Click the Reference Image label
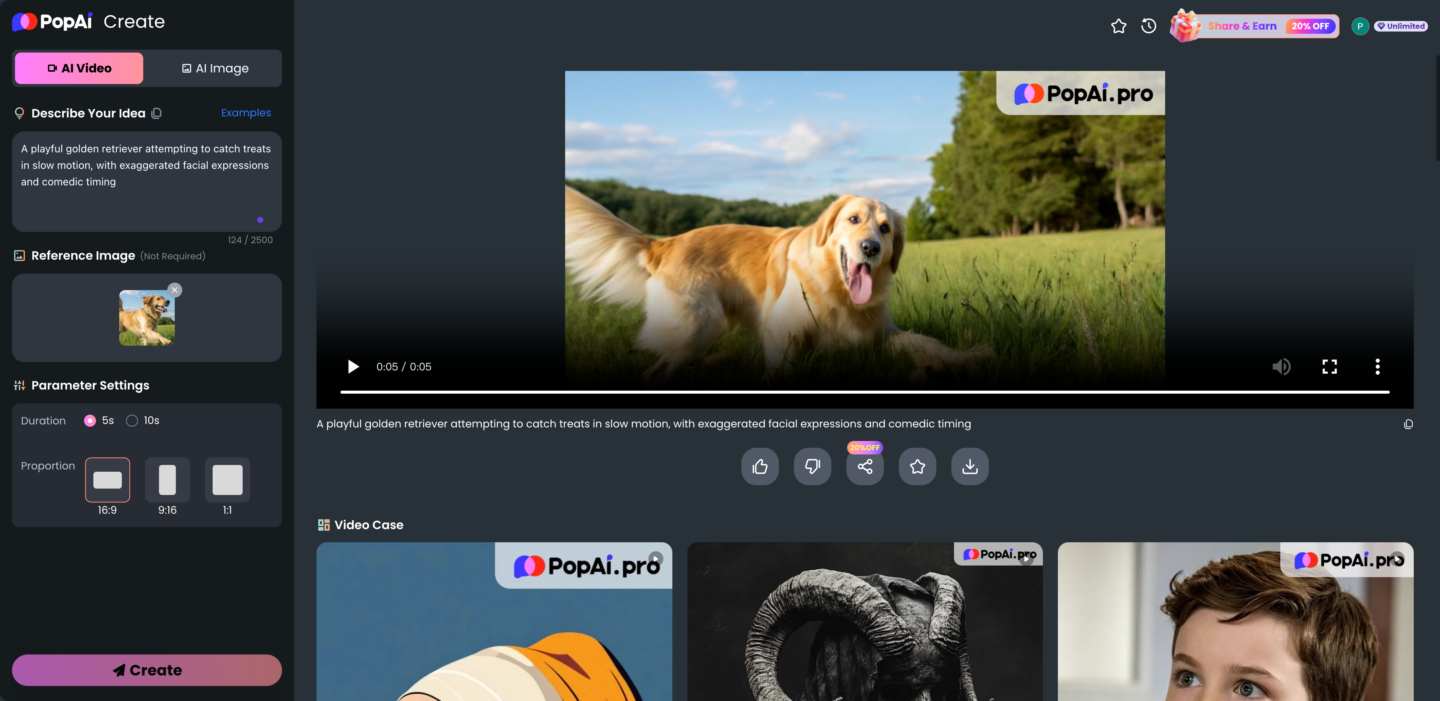 83,256
